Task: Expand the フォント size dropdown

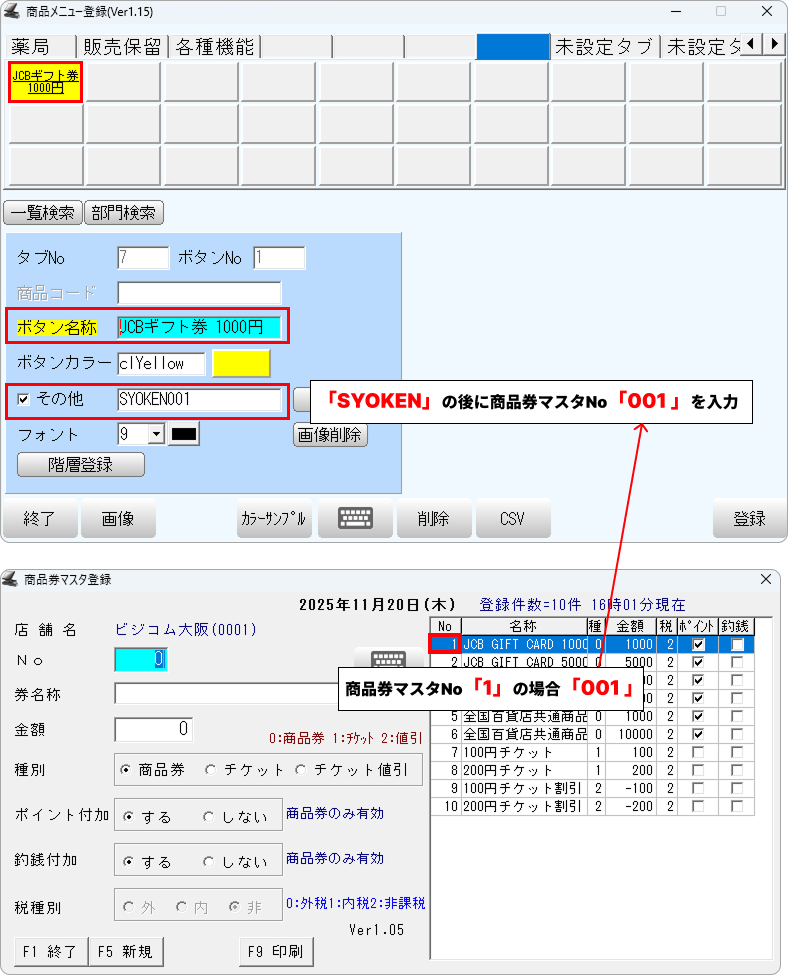Action: tap(156, 434)
